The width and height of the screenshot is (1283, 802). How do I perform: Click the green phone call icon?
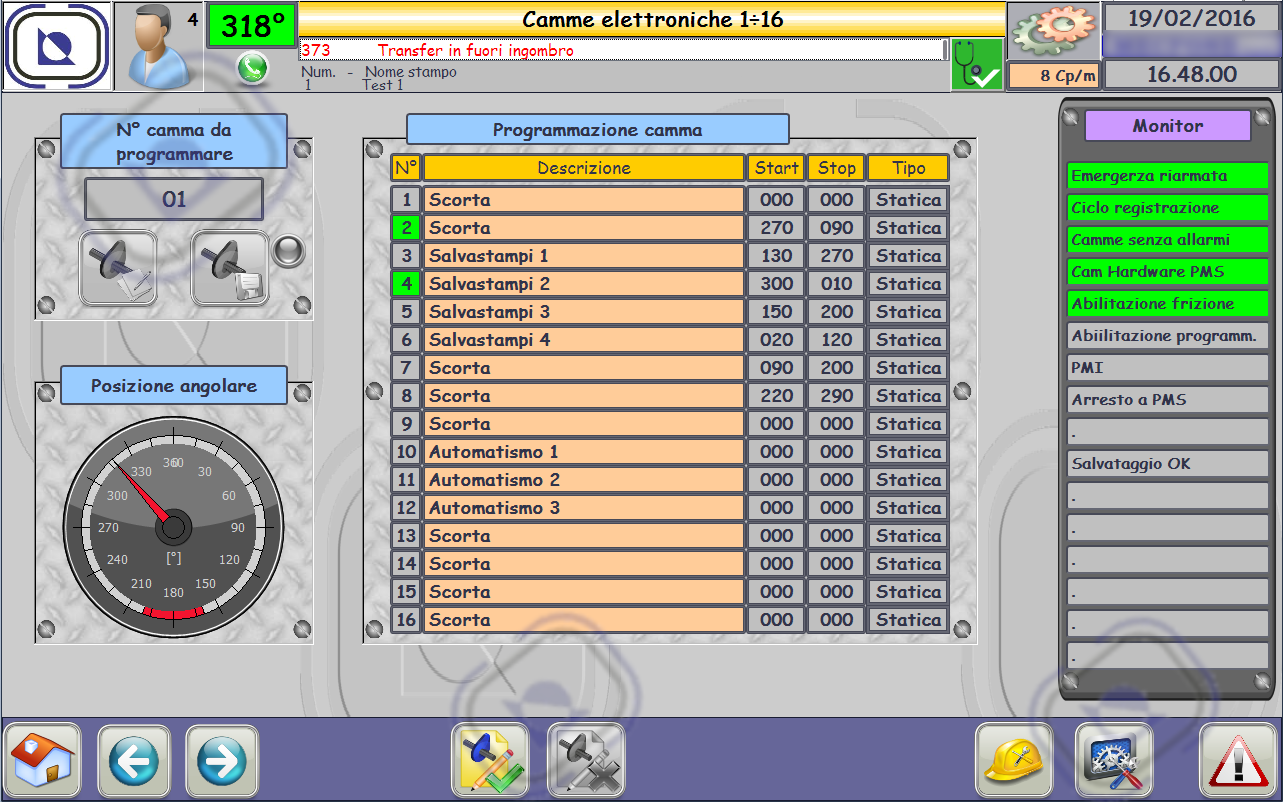click(252, 68)
